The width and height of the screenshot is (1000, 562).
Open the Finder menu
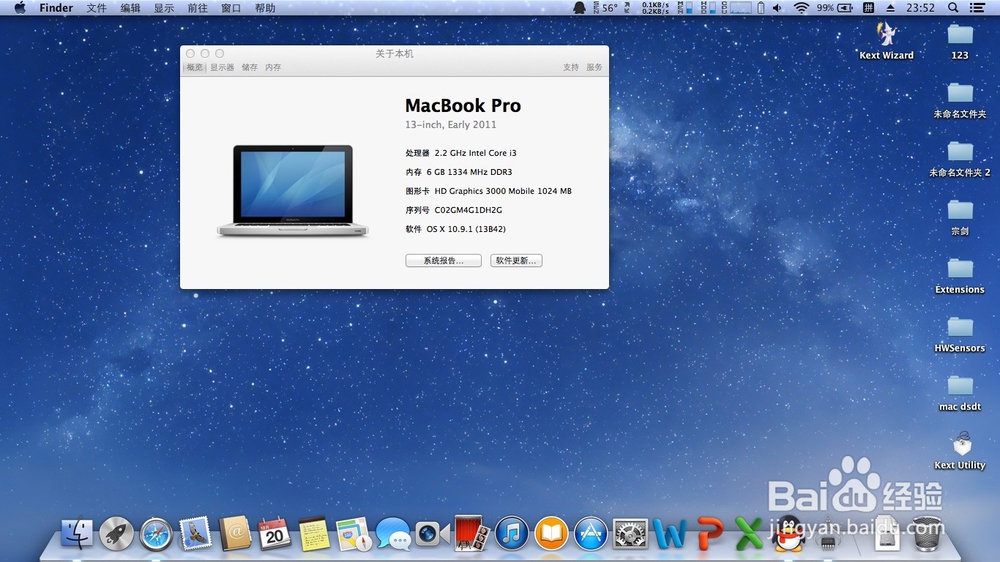[56, 8]
